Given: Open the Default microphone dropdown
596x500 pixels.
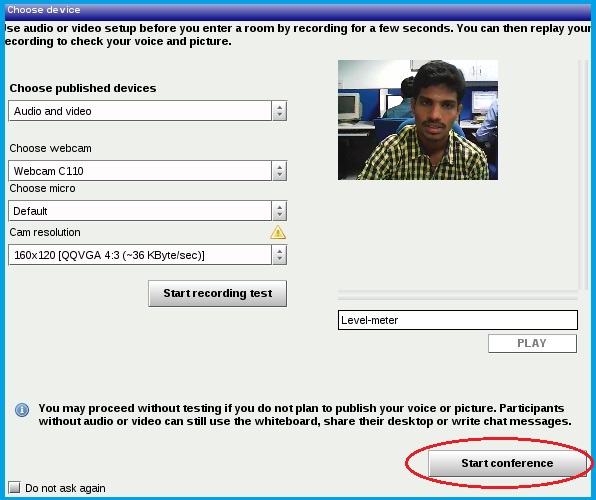Looking at the screenshot, I should (147, 211).
